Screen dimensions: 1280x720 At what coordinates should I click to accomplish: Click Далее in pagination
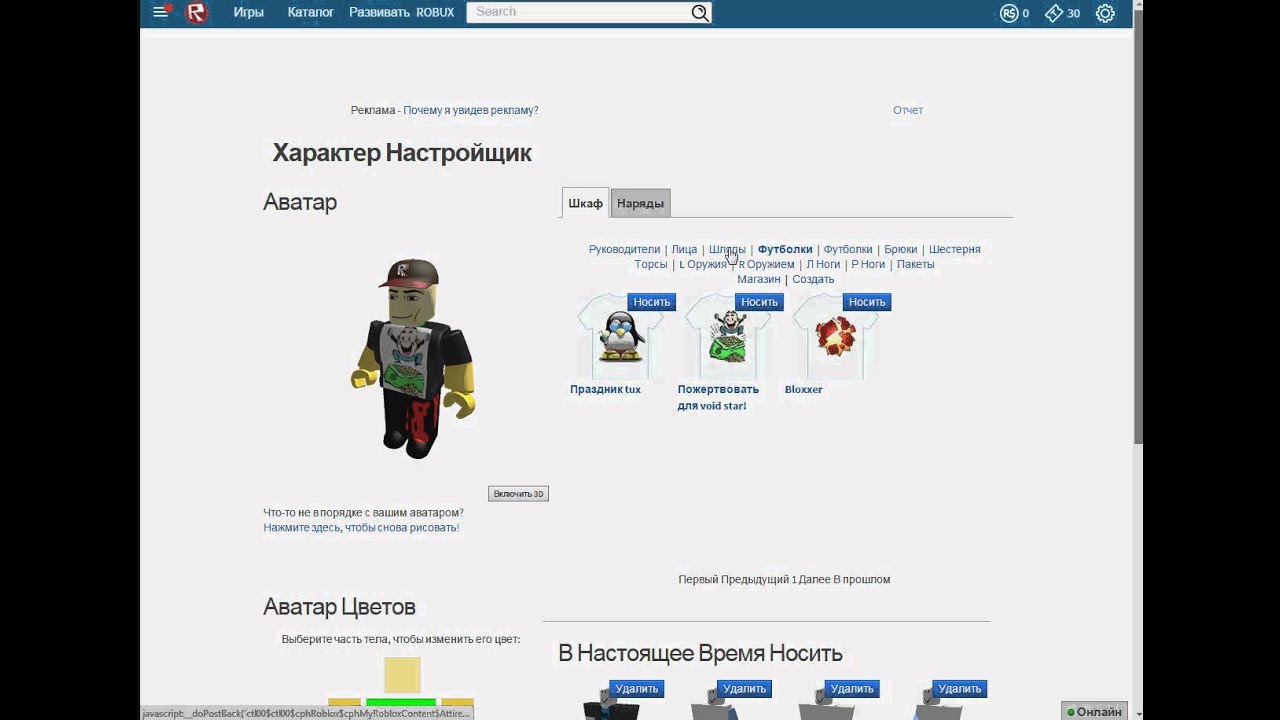pos(814,579)
